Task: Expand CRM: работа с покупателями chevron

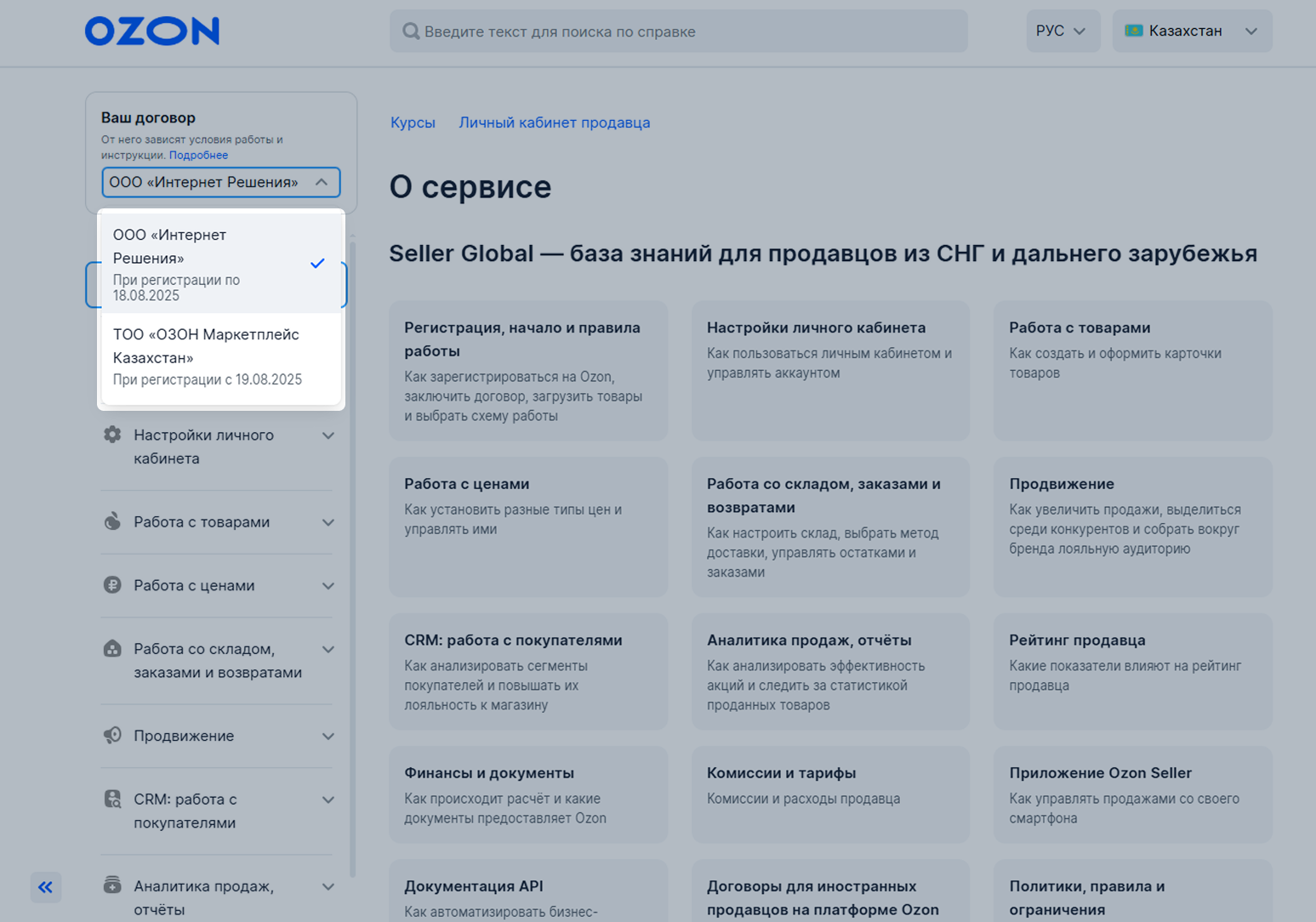Action: point(328,800)
